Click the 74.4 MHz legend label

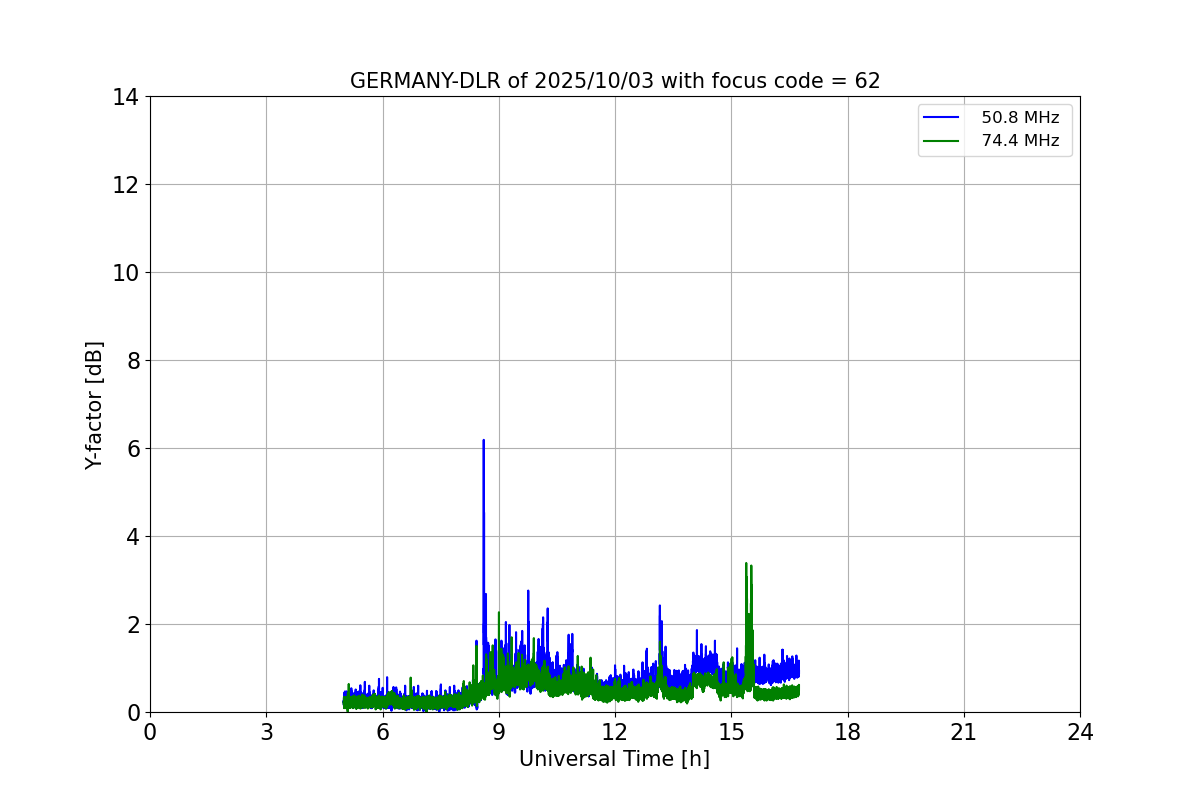tap(1020, 141)
